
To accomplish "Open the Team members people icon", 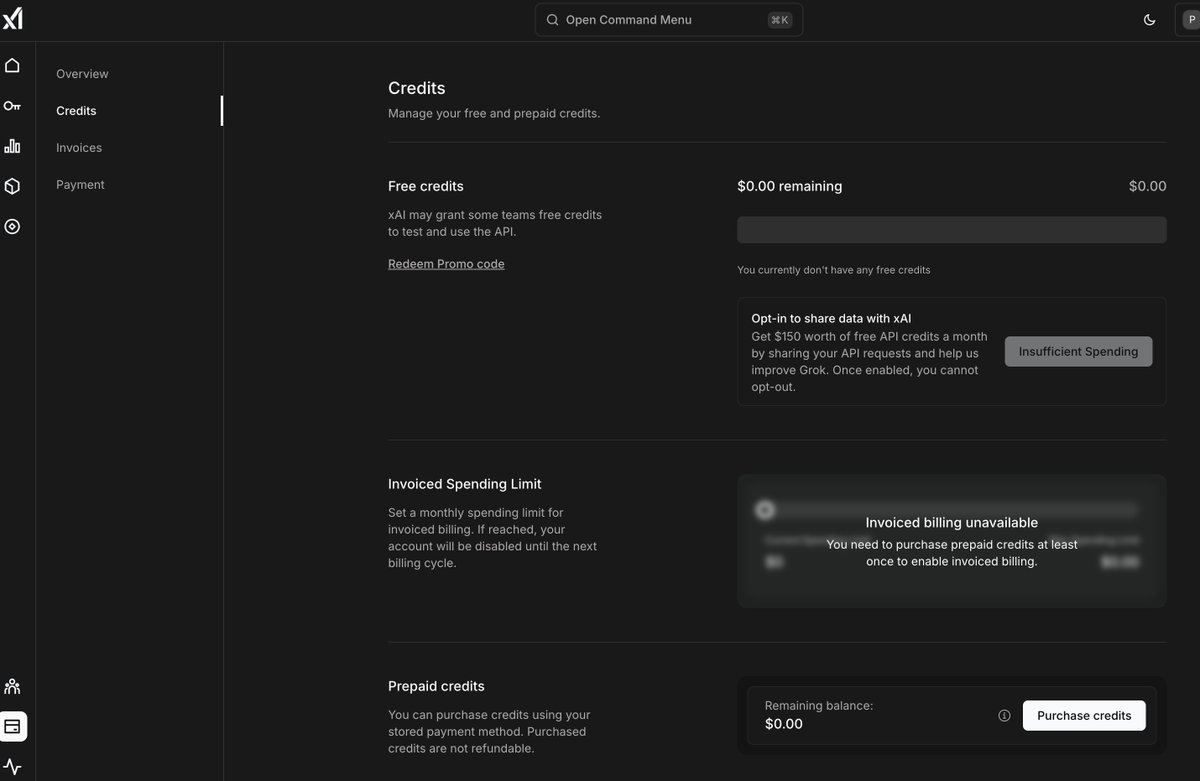I will (x=12, y=686).
